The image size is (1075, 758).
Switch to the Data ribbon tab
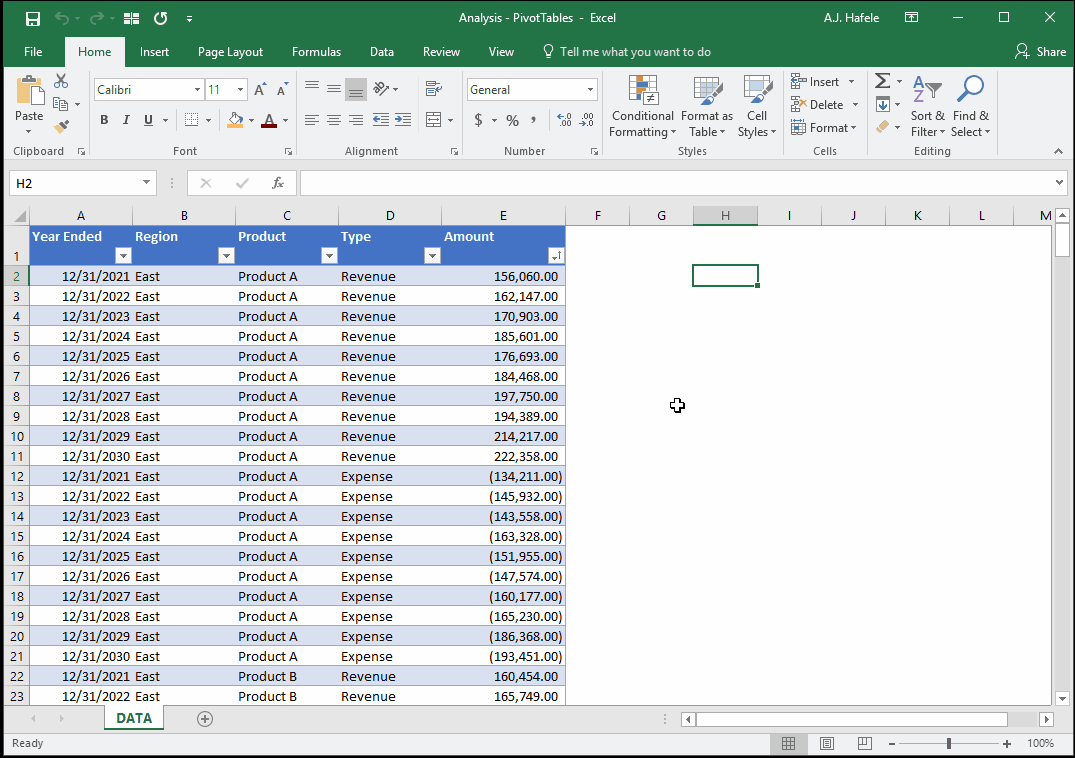382,52
